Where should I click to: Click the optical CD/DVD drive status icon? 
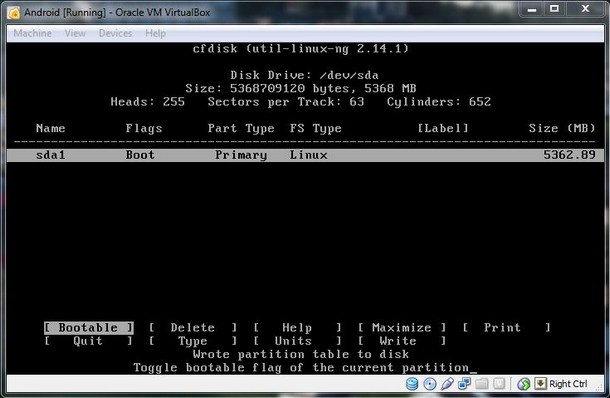click(x=429, y=384)
